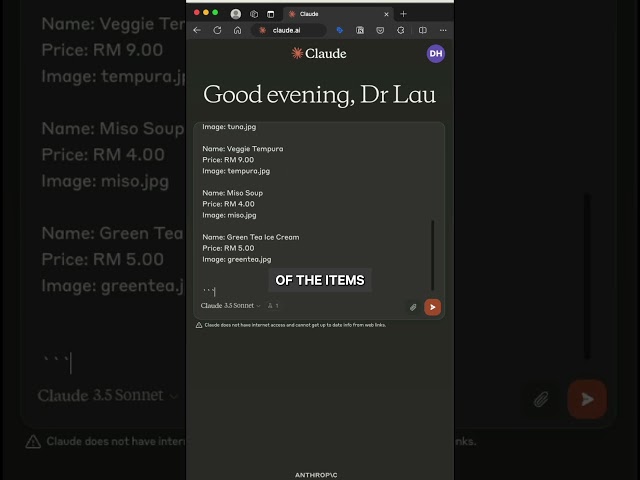Viewport: 640px width, 480px height.
Task: Open the browser profile avatar icon
Action: (236, 14)
